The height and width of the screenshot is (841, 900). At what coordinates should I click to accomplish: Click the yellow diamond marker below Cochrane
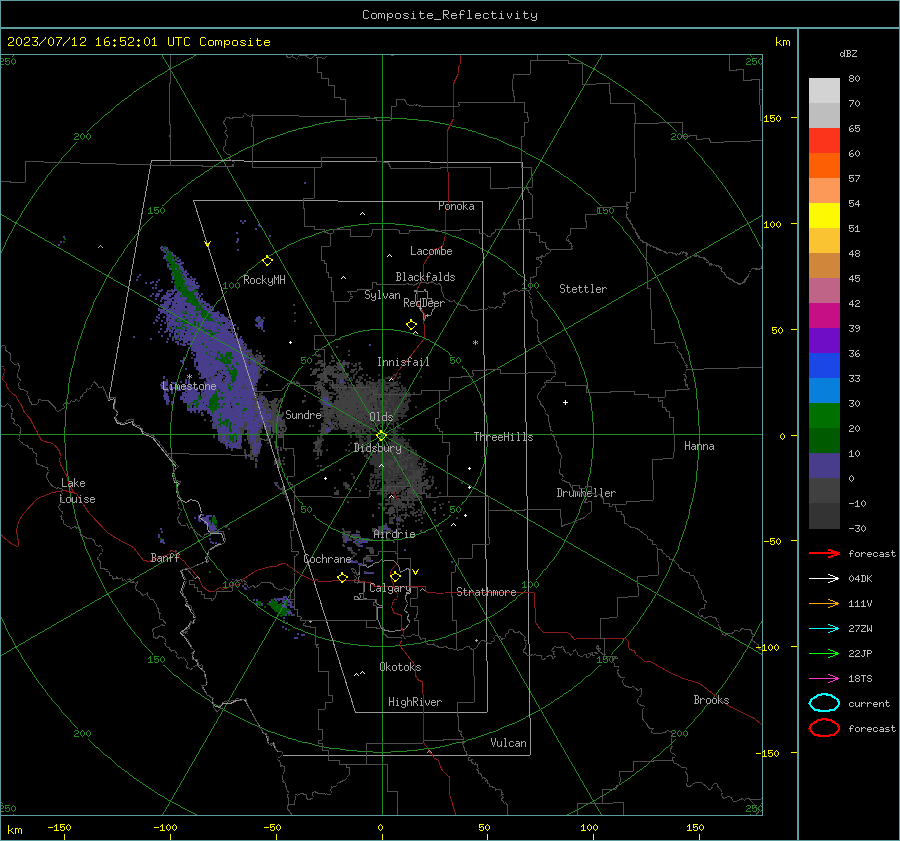(343, 577)
